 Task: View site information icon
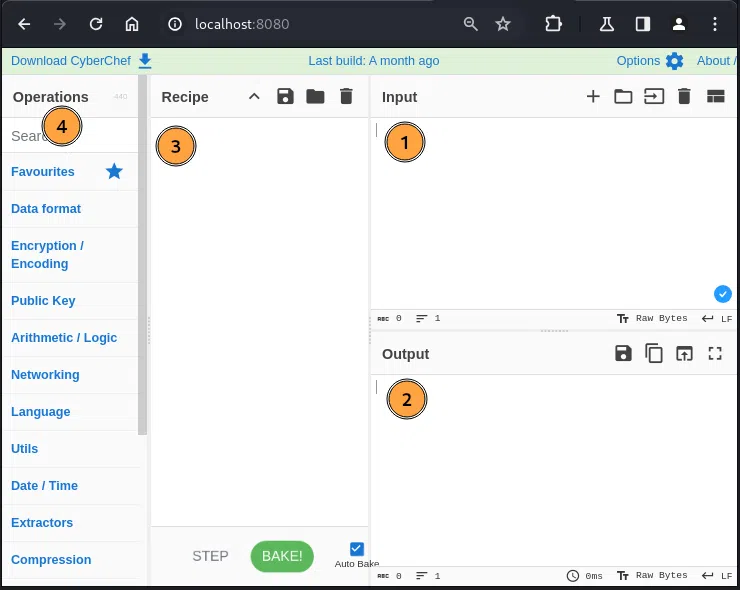tap(175, 24)
